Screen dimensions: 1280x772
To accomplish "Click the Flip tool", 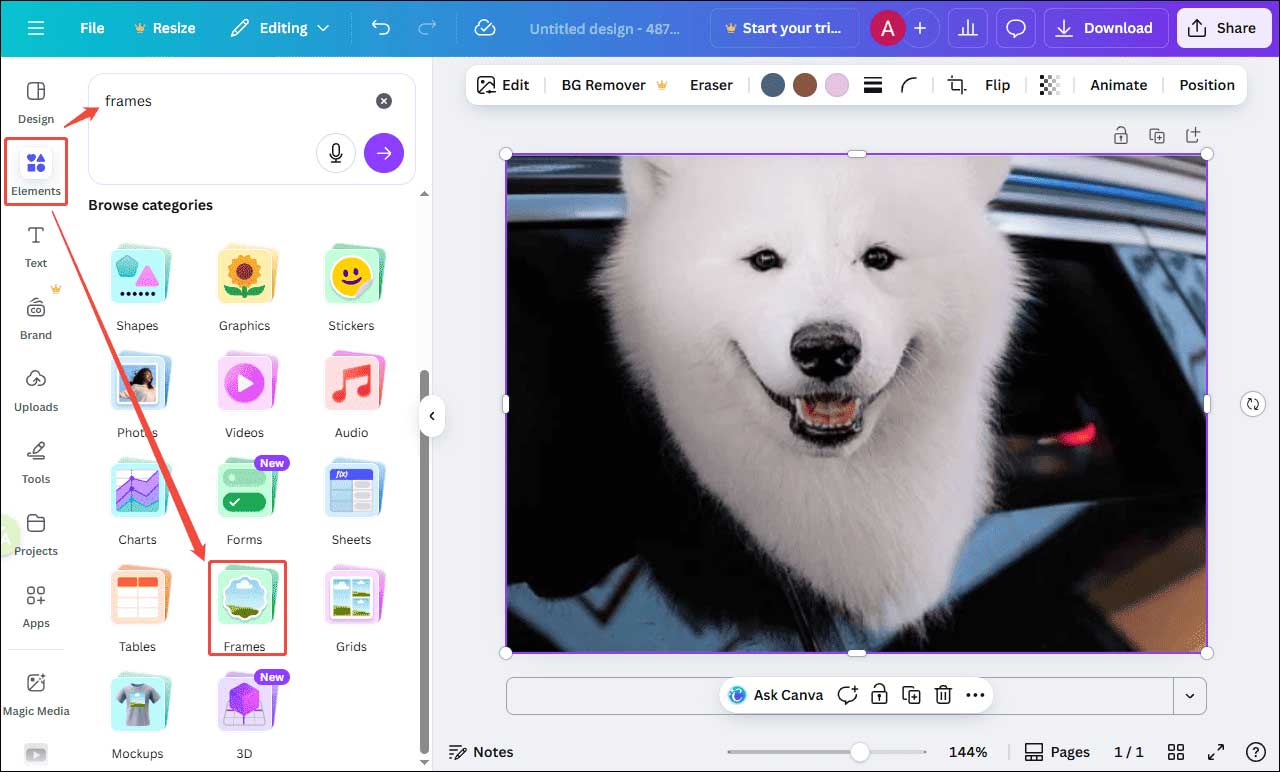I will tap(997, 85).
